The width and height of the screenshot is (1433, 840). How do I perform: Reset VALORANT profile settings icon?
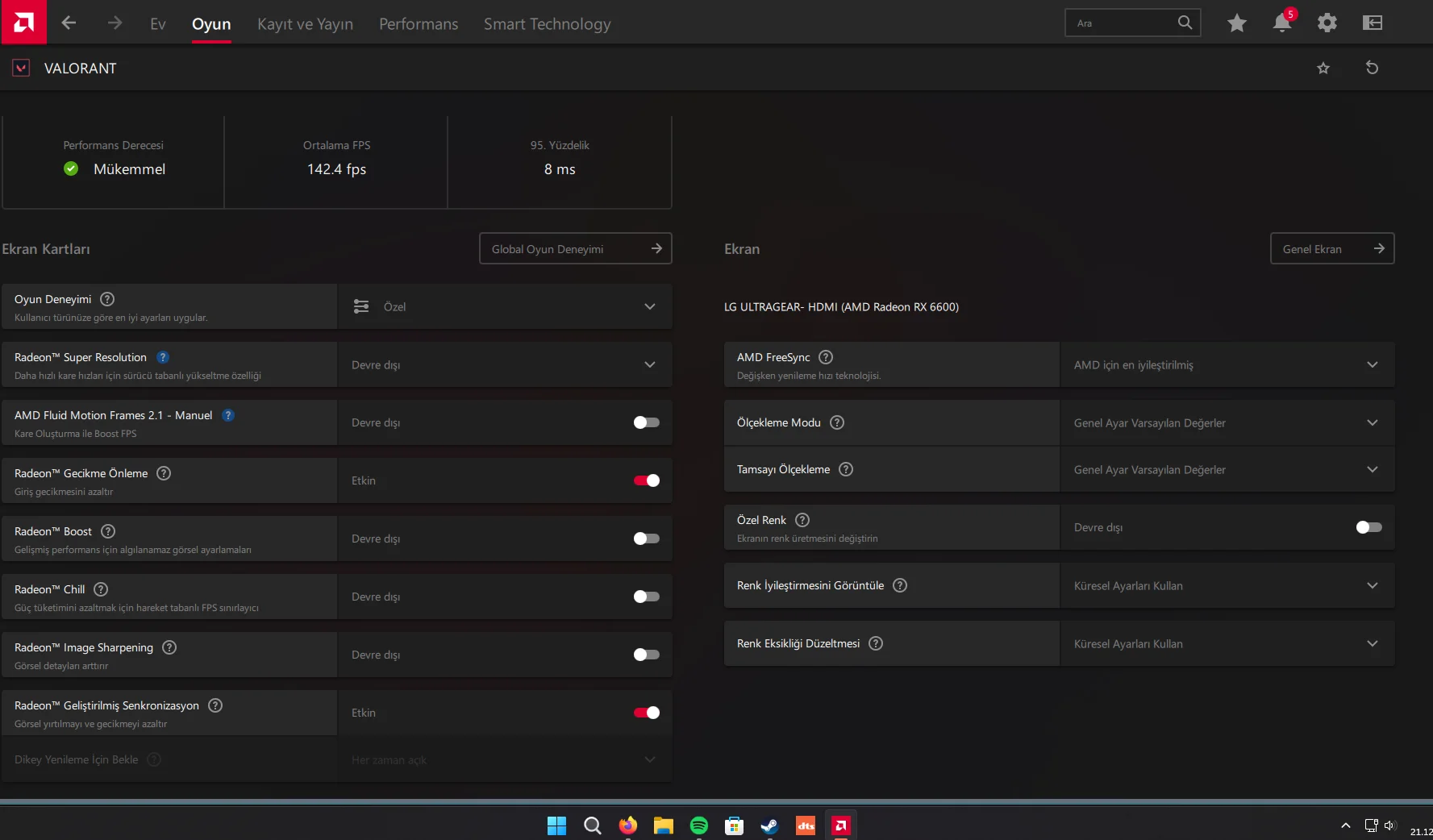pos(1372,68)
